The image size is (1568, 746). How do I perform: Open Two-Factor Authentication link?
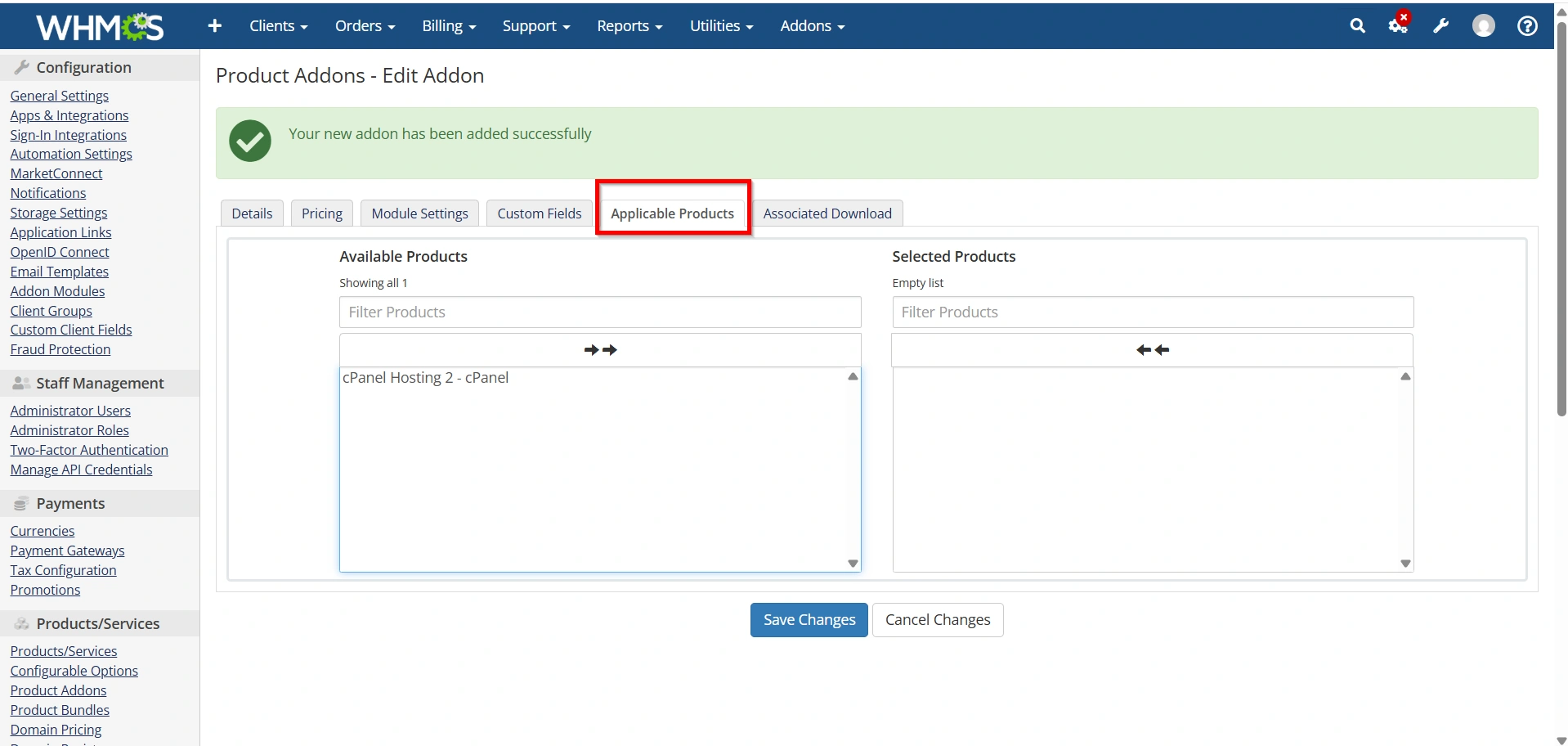[x=89, y=450]
